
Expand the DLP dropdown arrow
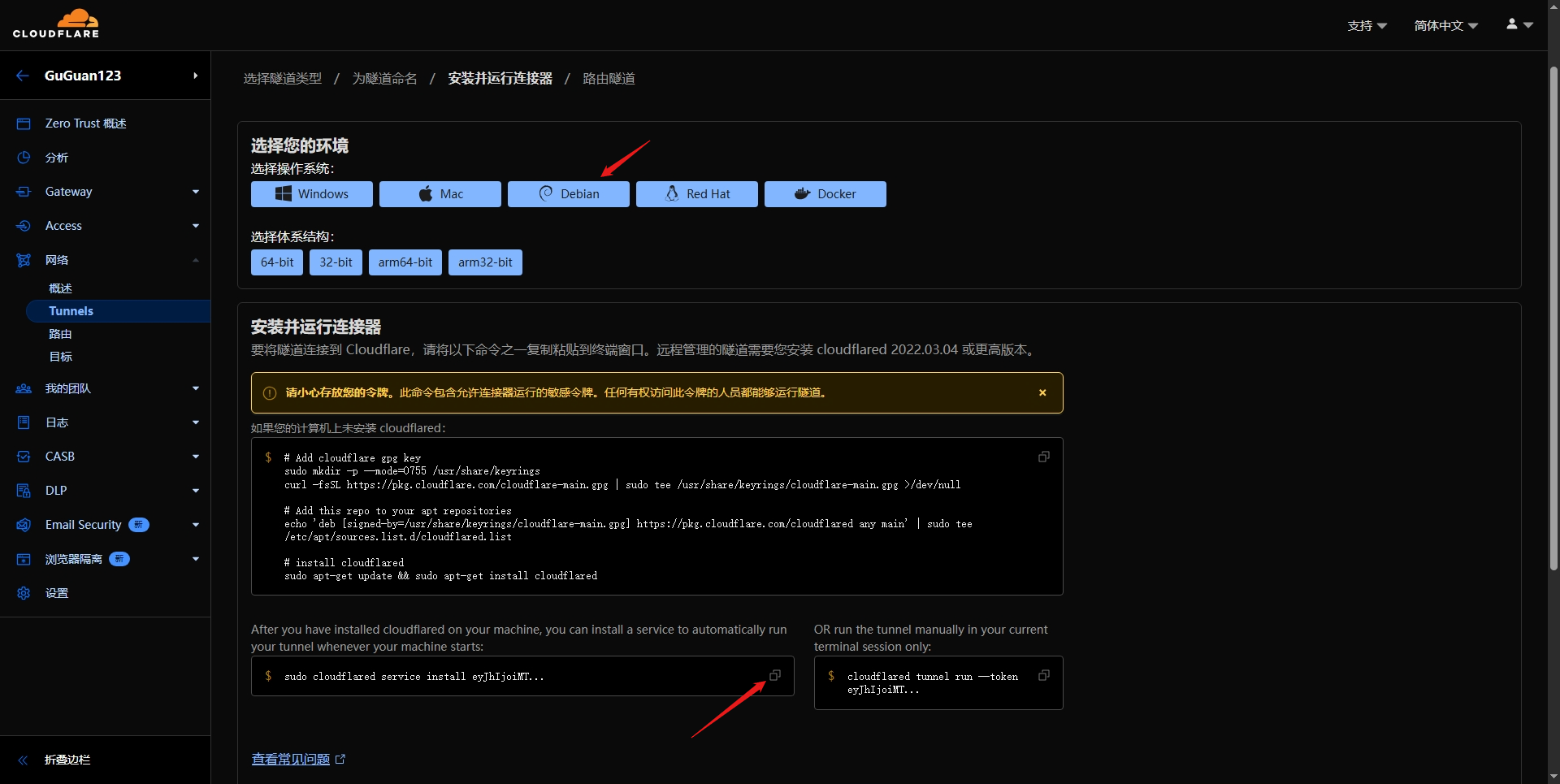(x=196, y=491)
